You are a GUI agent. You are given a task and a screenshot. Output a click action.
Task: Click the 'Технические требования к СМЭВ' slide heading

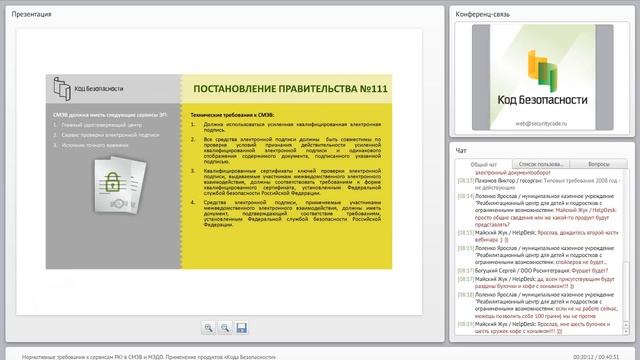coord(232,115)
